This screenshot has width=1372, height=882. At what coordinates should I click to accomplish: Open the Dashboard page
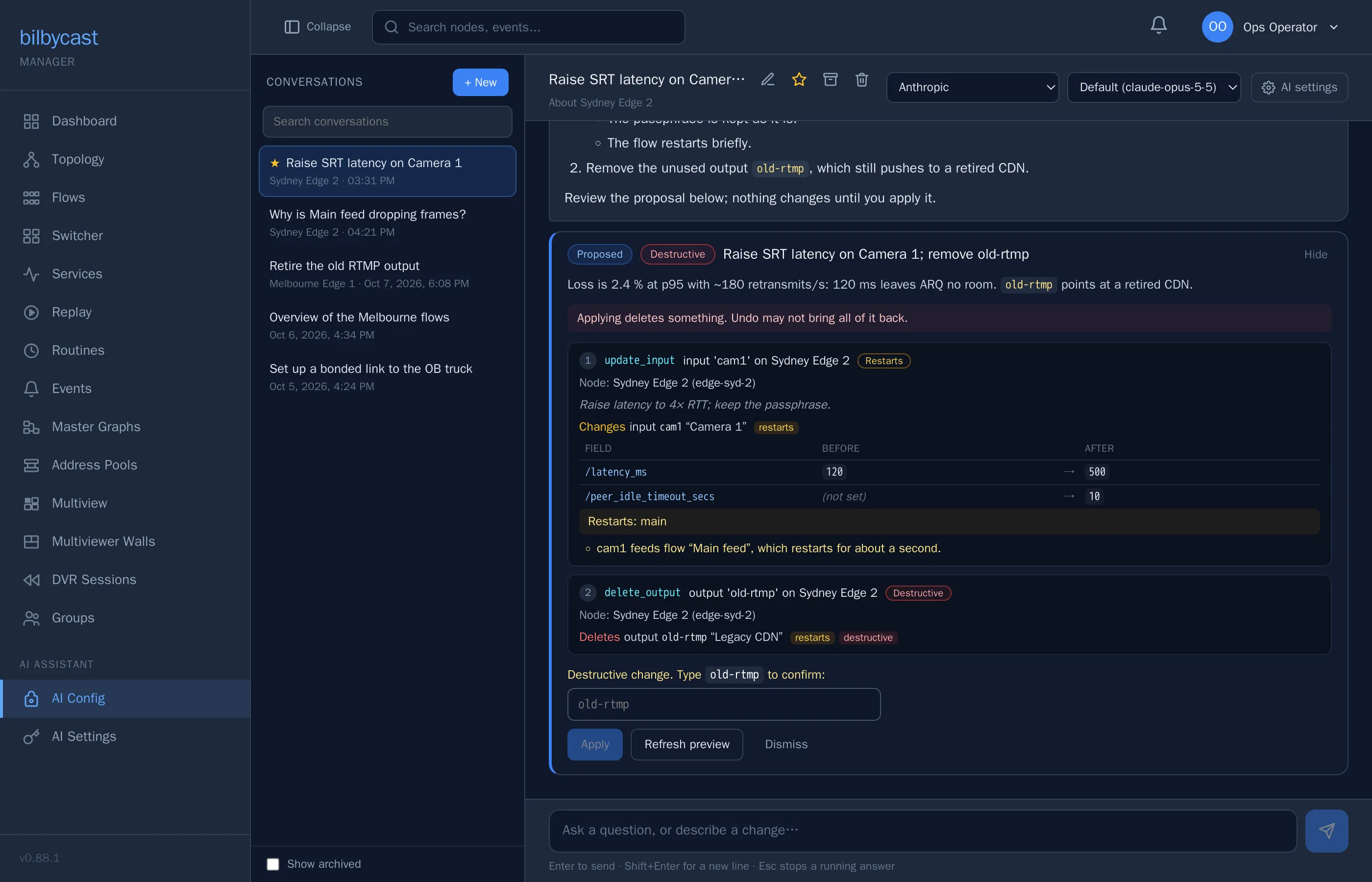125,121
